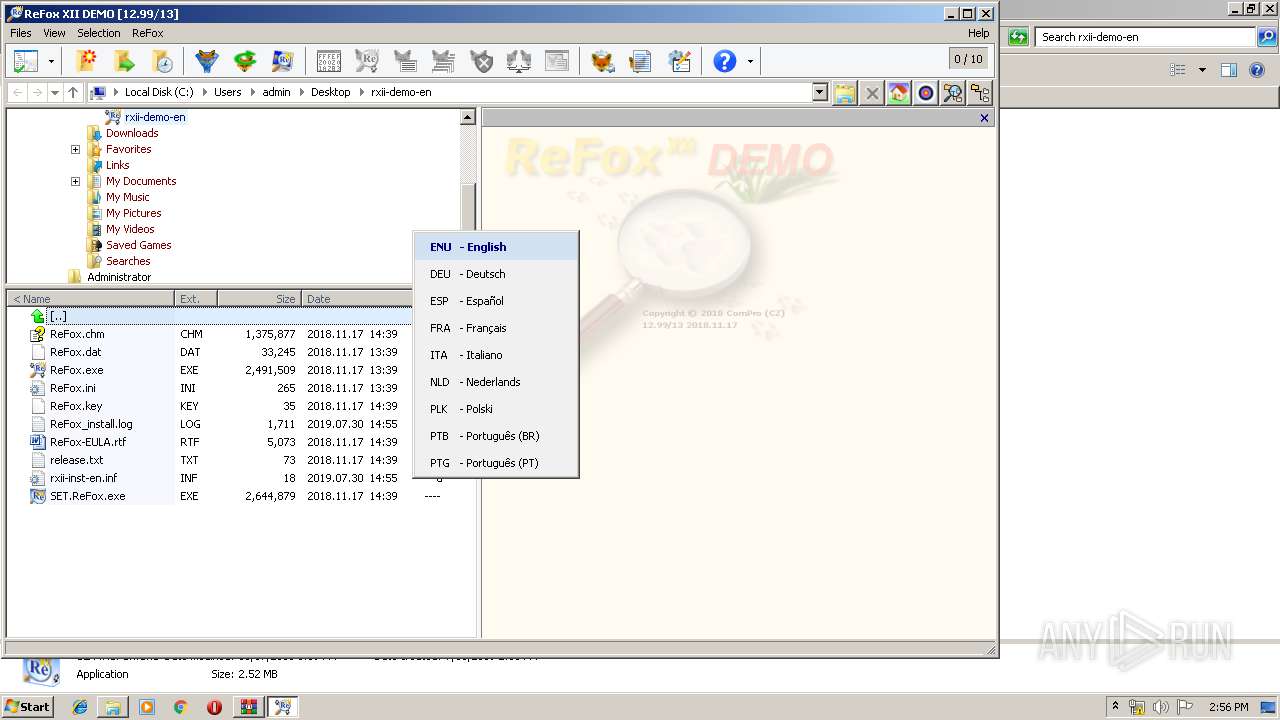Select Downloads folder in the tree
The height and width of the screenshot is (720, 1280).
point(132,133)
